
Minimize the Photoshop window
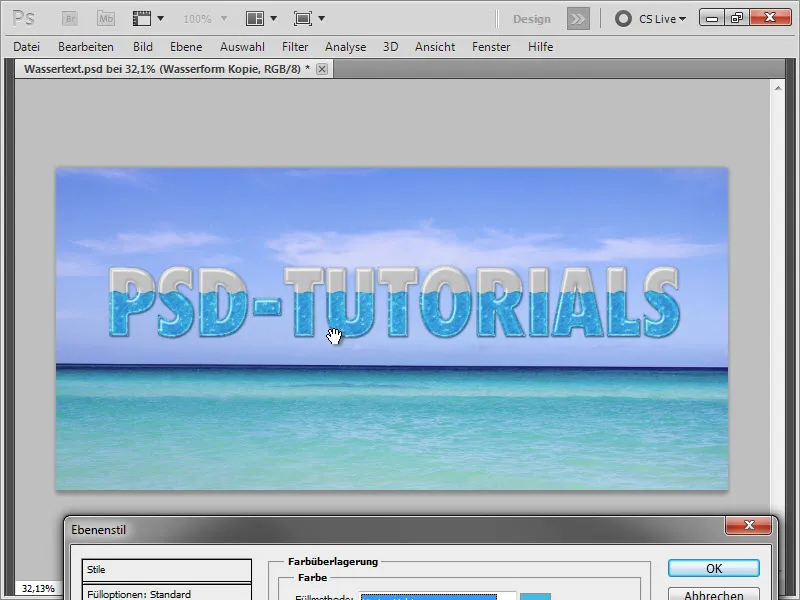(712, 18)
